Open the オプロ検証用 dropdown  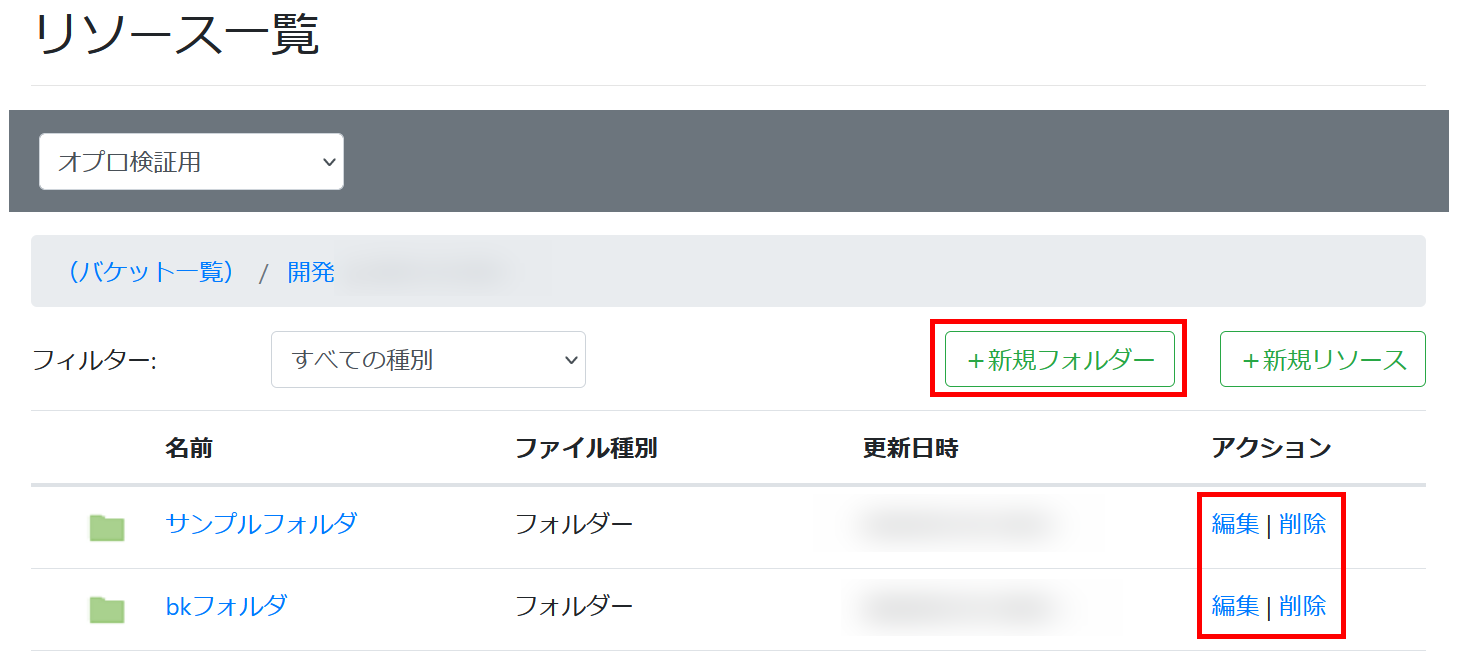[x=191, y=162]
